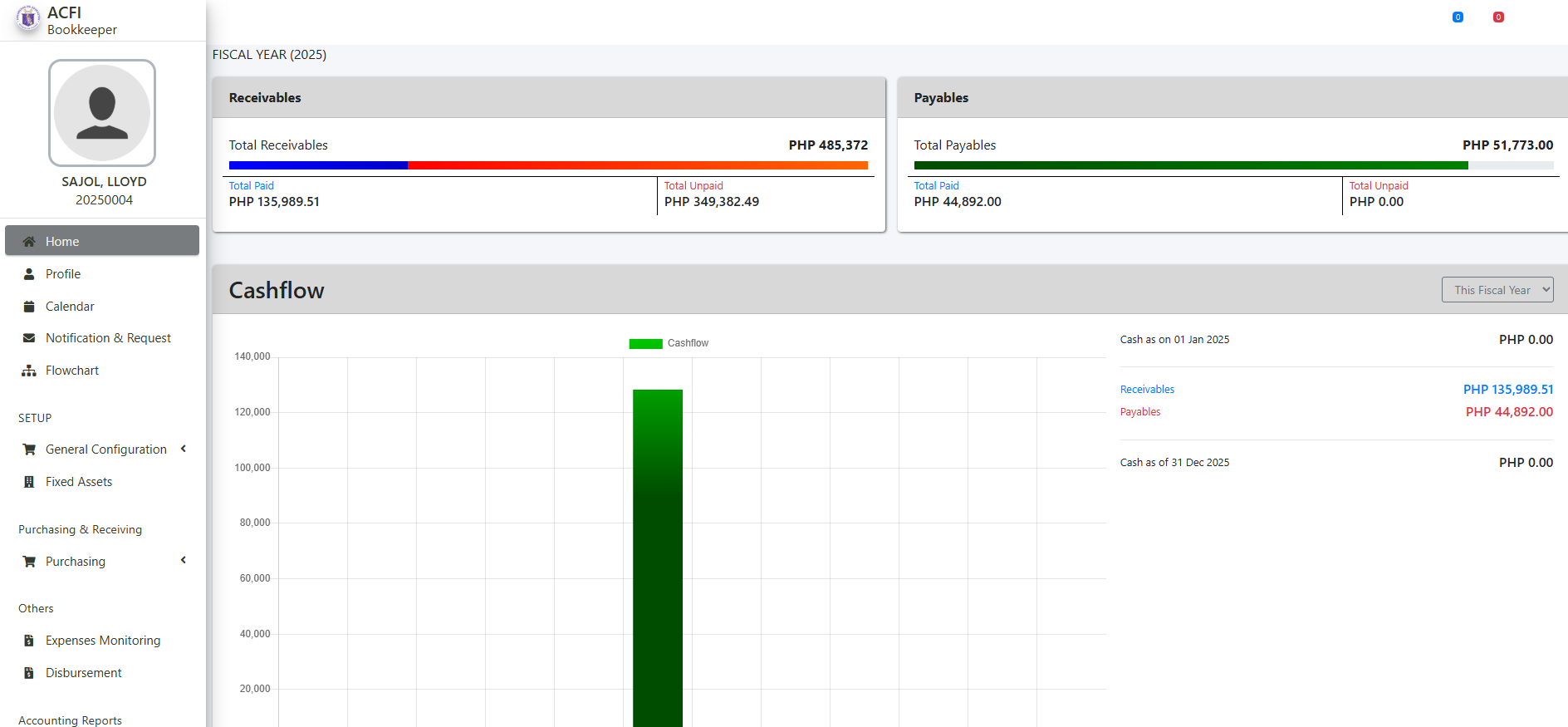The width and height of the screenshot is (1568, 727).
Task: Click the Fixed Assets building icon
Action: (29, 482)
